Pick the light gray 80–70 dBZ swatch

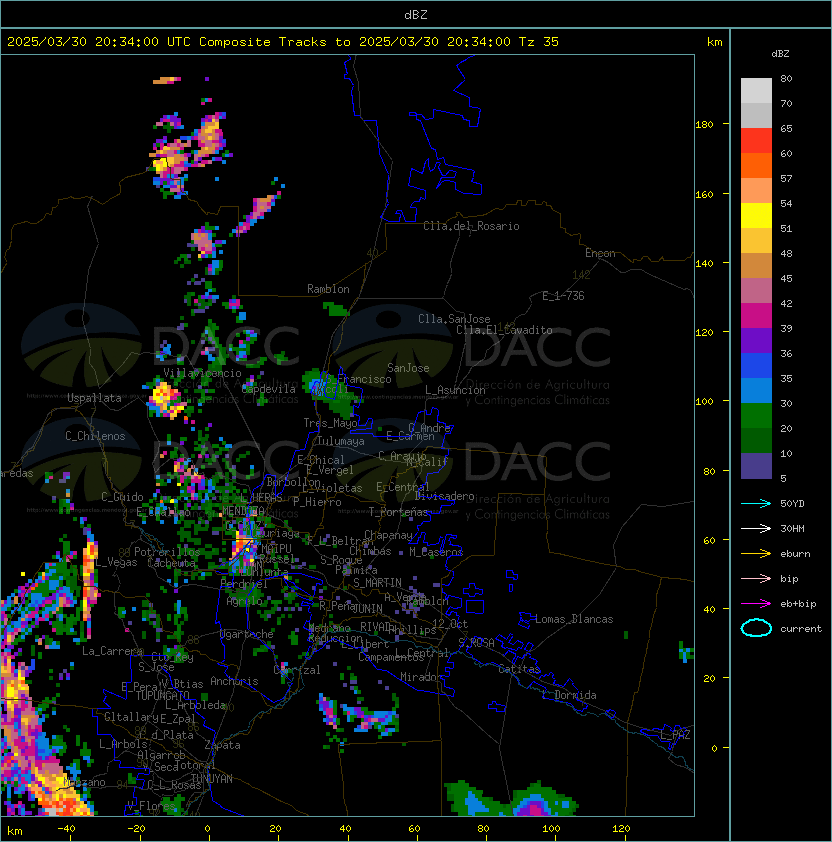[756, 91]
